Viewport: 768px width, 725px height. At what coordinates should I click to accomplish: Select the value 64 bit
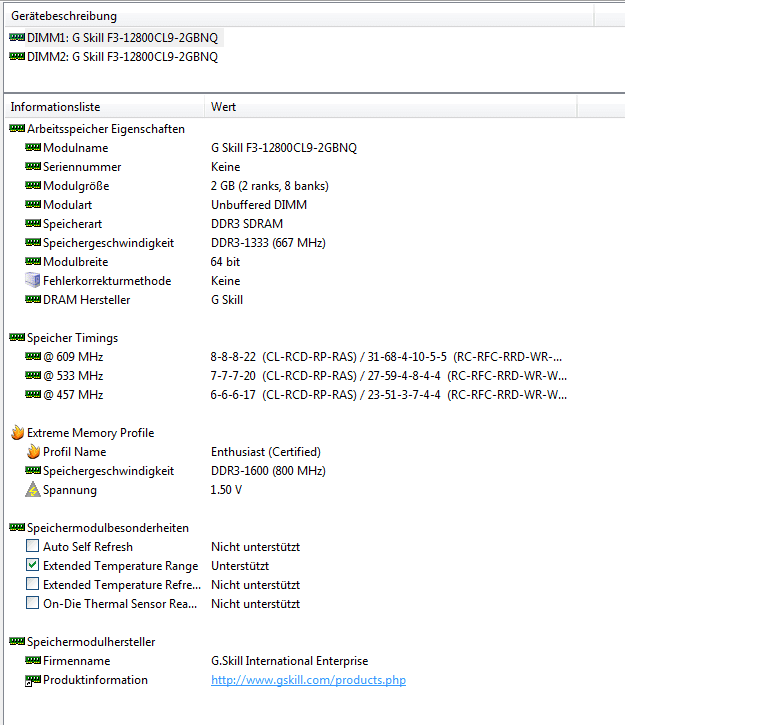tap(225, 262)
